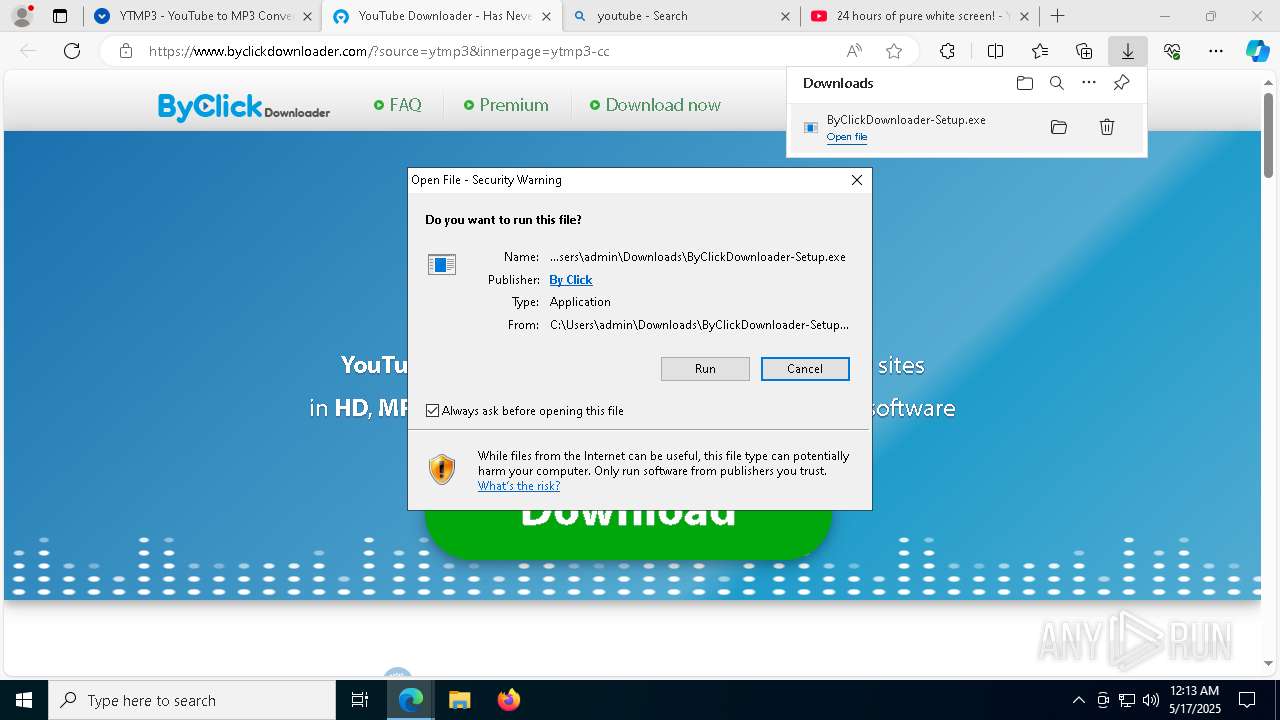Image resolution: width=1280 pixels, height=720 pixels.
Task: Open a new browser tab
Action: tap(1057, 16)
